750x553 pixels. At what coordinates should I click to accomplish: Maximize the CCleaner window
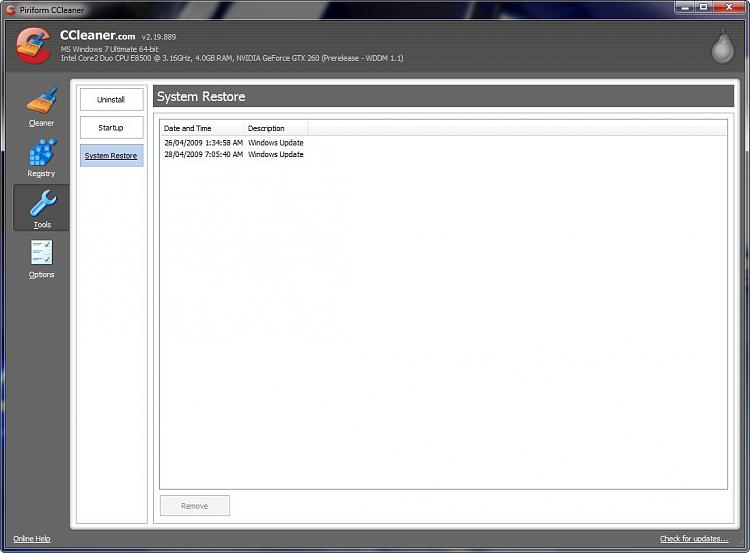[704, 7]
